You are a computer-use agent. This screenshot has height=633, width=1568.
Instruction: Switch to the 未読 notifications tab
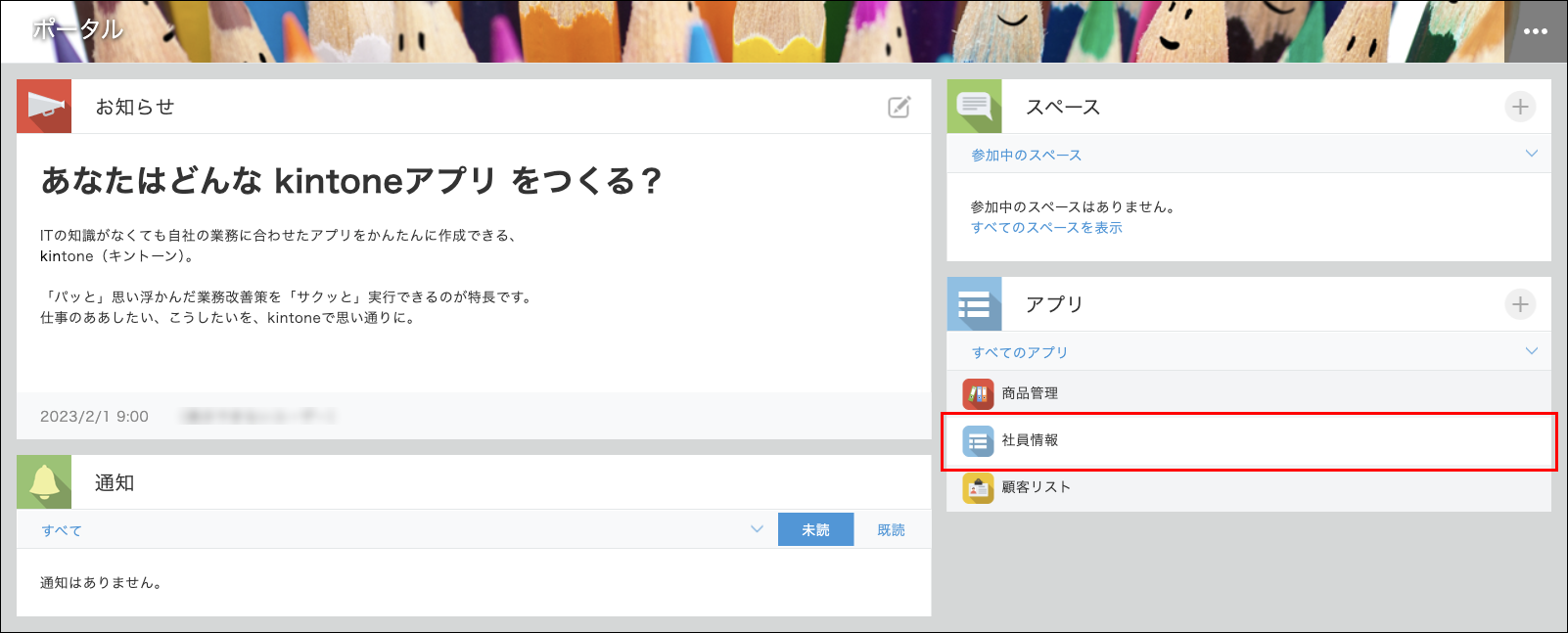pyautogui.click(x=815, y=529)
